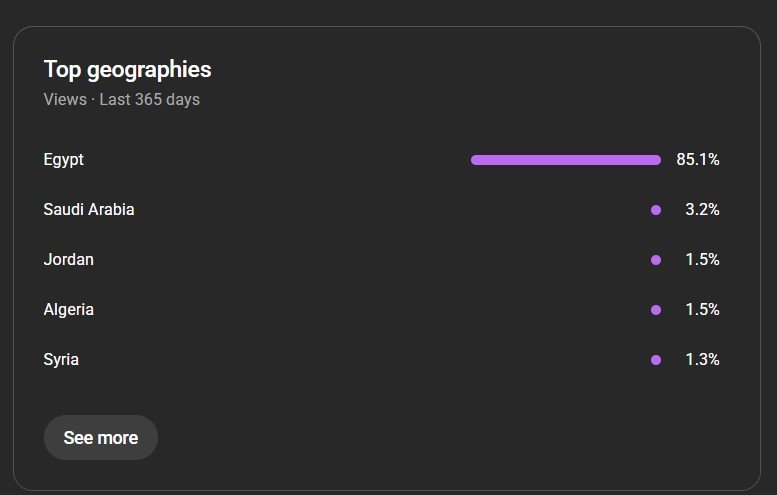777x495 pixels.
Task: Select the Syria country label
Action: pos(61,360)
